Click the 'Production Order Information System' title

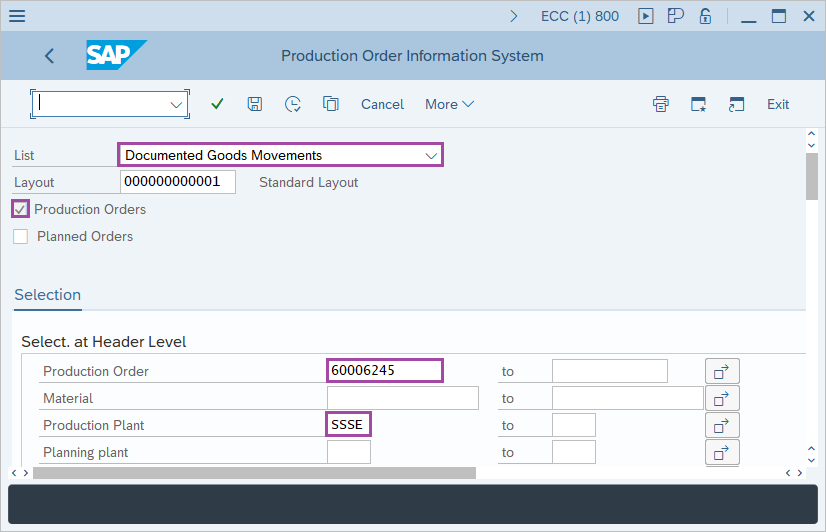click(412, 56)
